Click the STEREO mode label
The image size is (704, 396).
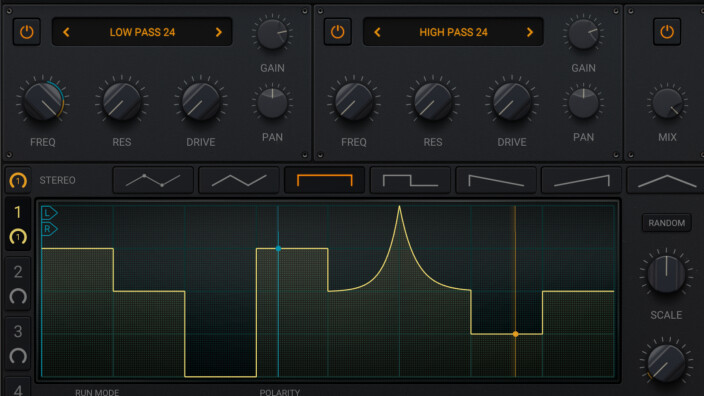(x=57, y=180)
